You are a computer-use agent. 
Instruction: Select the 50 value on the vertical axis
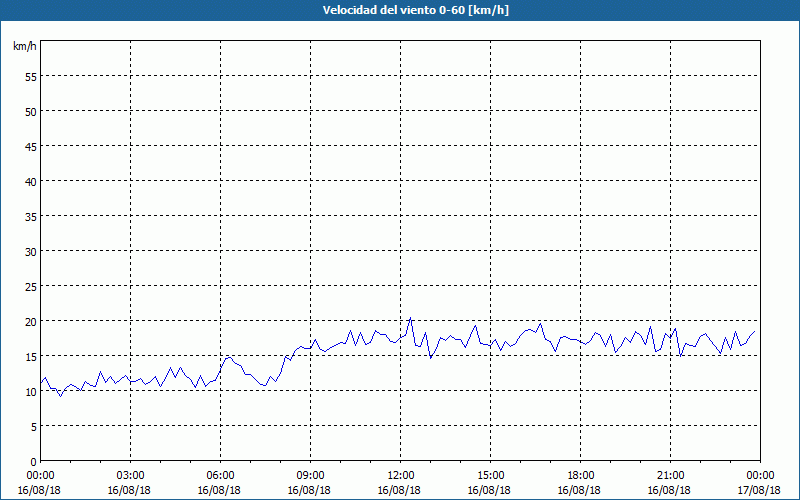pos(31,111)
